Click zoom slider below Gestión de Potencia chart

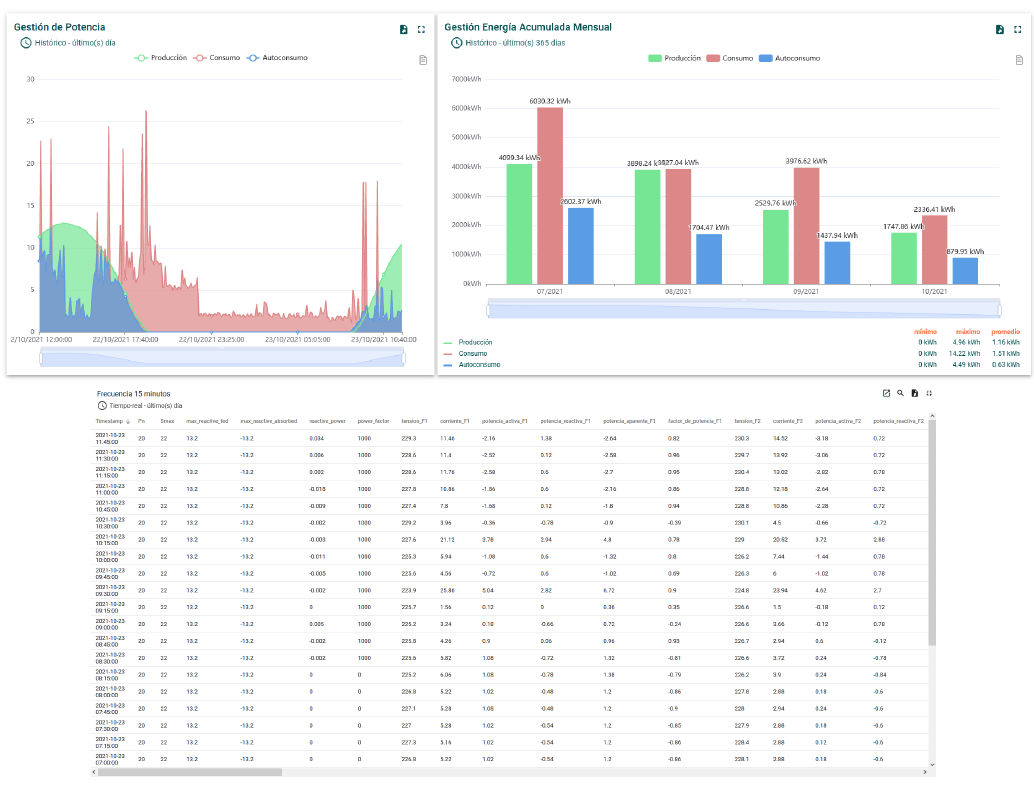[221, 357]
